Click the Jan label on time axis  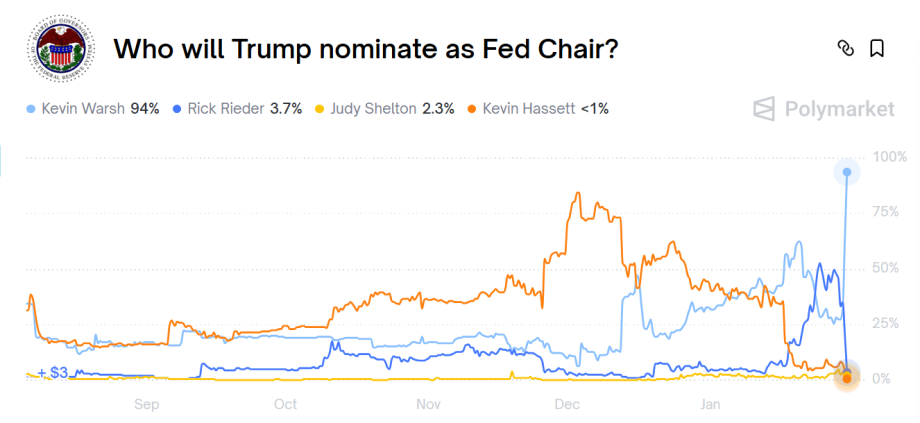click(x=709, y=404)
